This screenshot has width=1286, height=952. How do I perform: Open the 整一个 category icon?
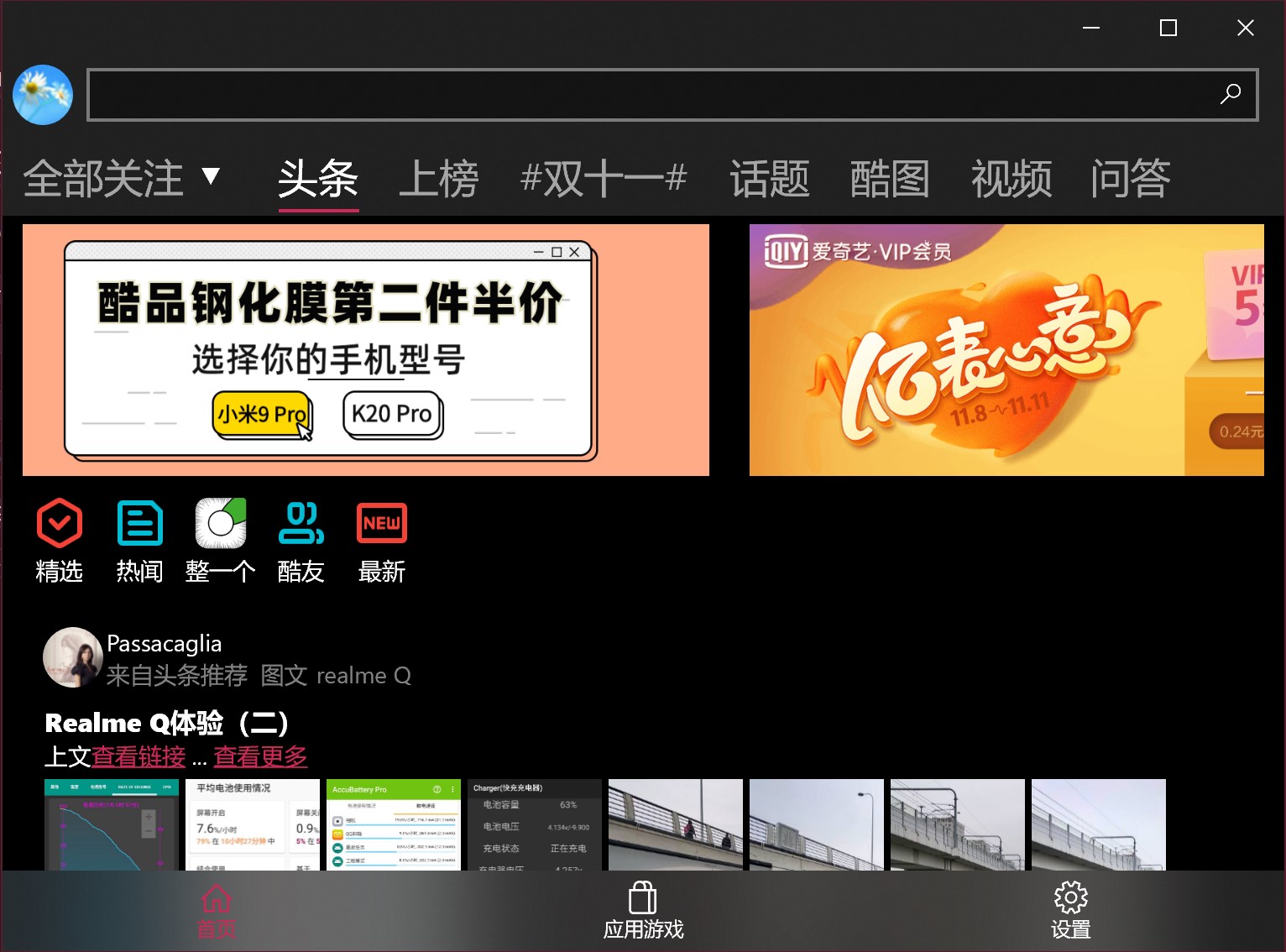[x=221, y=541]
